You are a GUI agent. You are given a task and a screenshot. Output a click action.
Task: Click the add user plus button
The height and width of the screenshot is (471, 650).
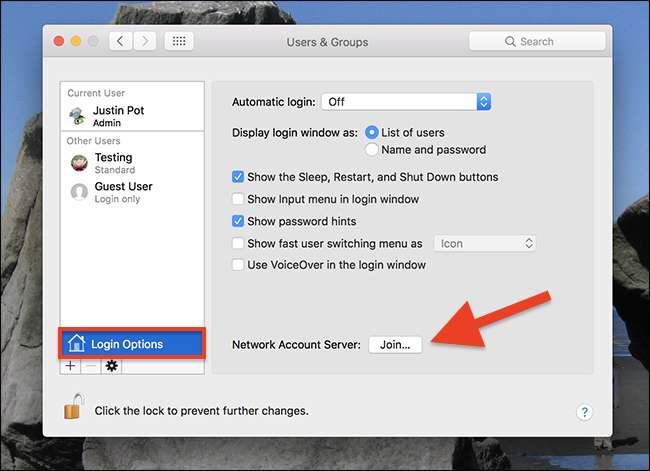(71, 366)
